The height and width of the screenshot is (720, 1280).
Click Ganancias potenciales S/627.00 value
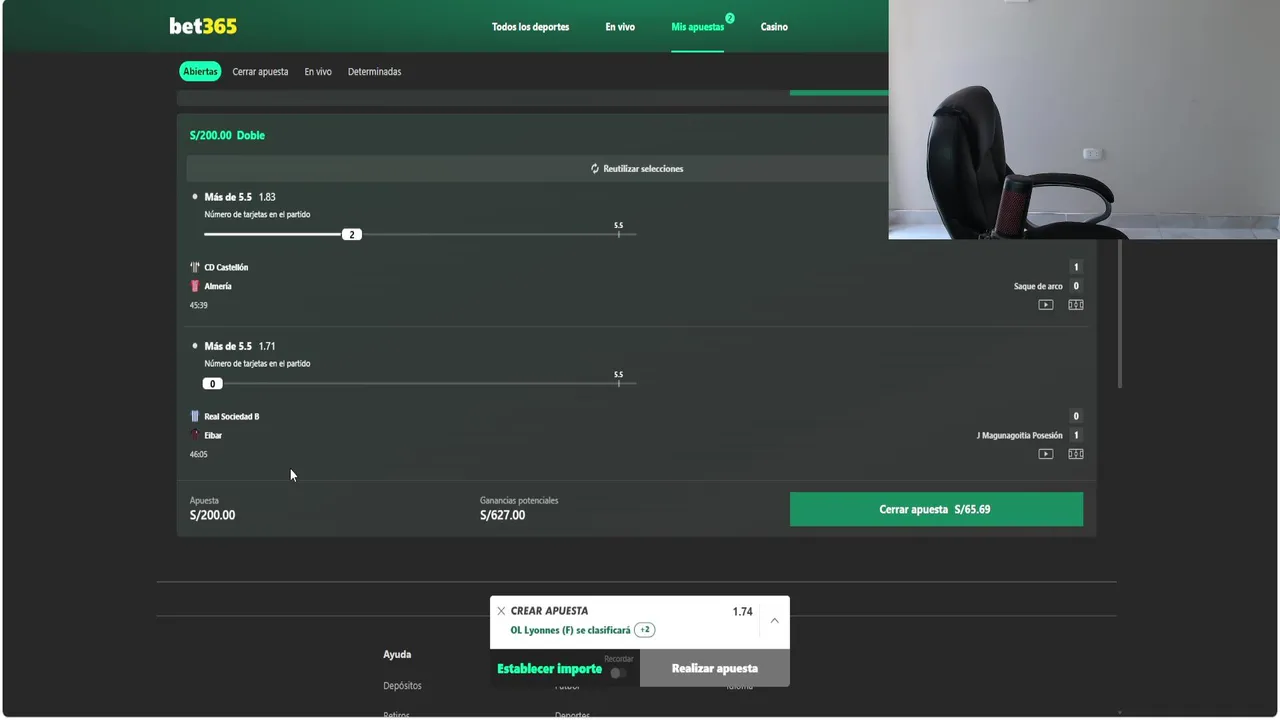point(502,515)
